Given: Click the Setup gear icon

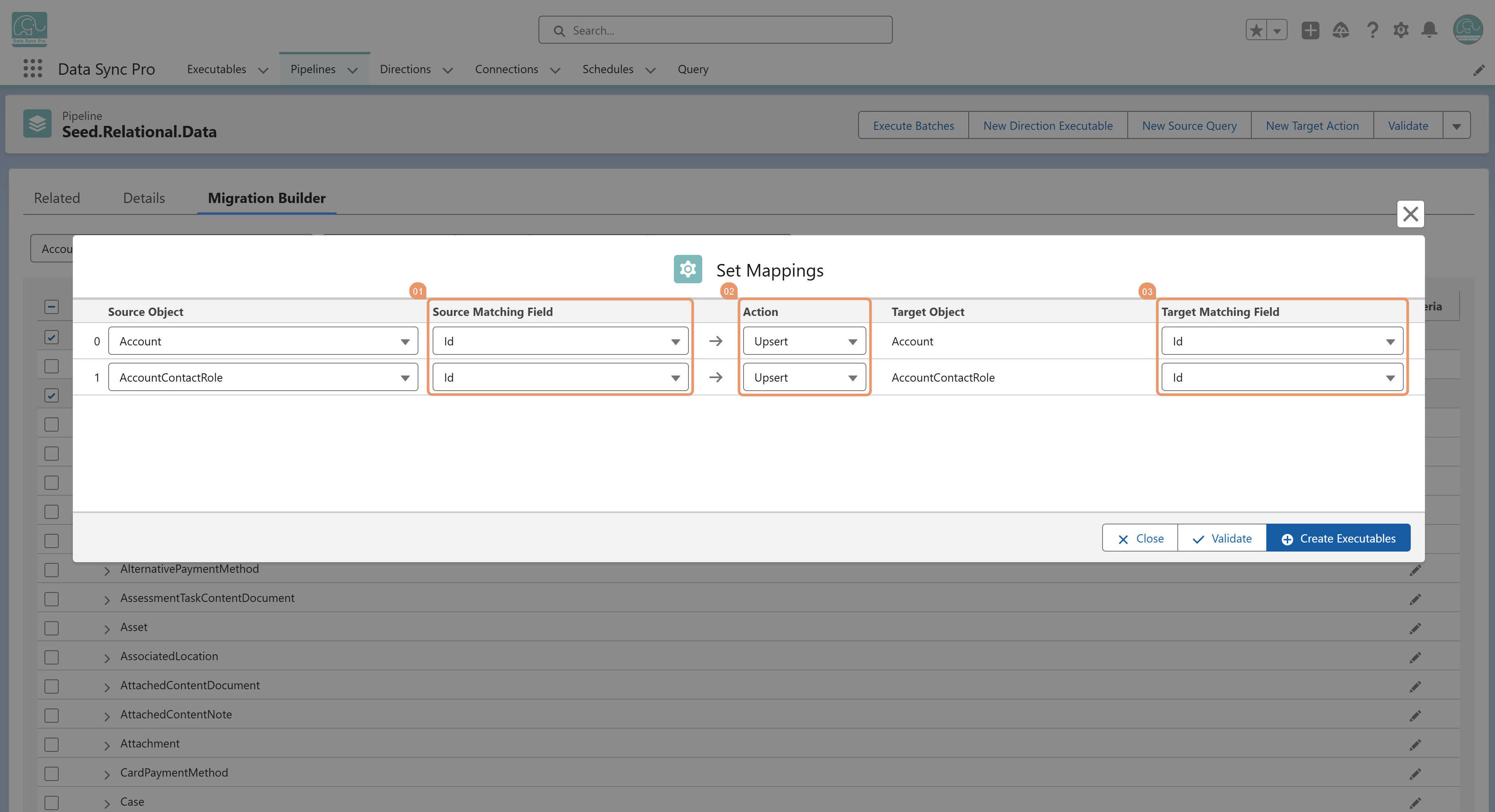Looking at the screenshot, I should click(1401, 30).
